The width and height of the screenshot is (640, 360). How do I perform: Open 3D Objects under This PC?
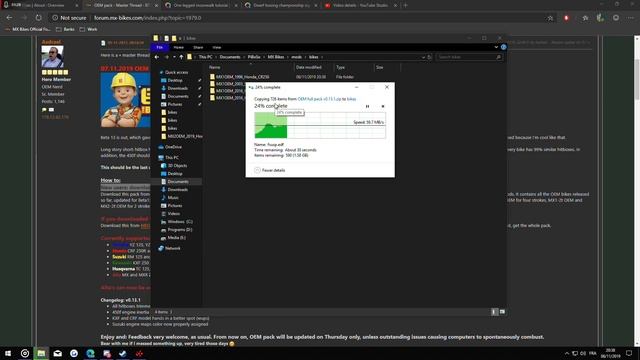tap(177, 166)
